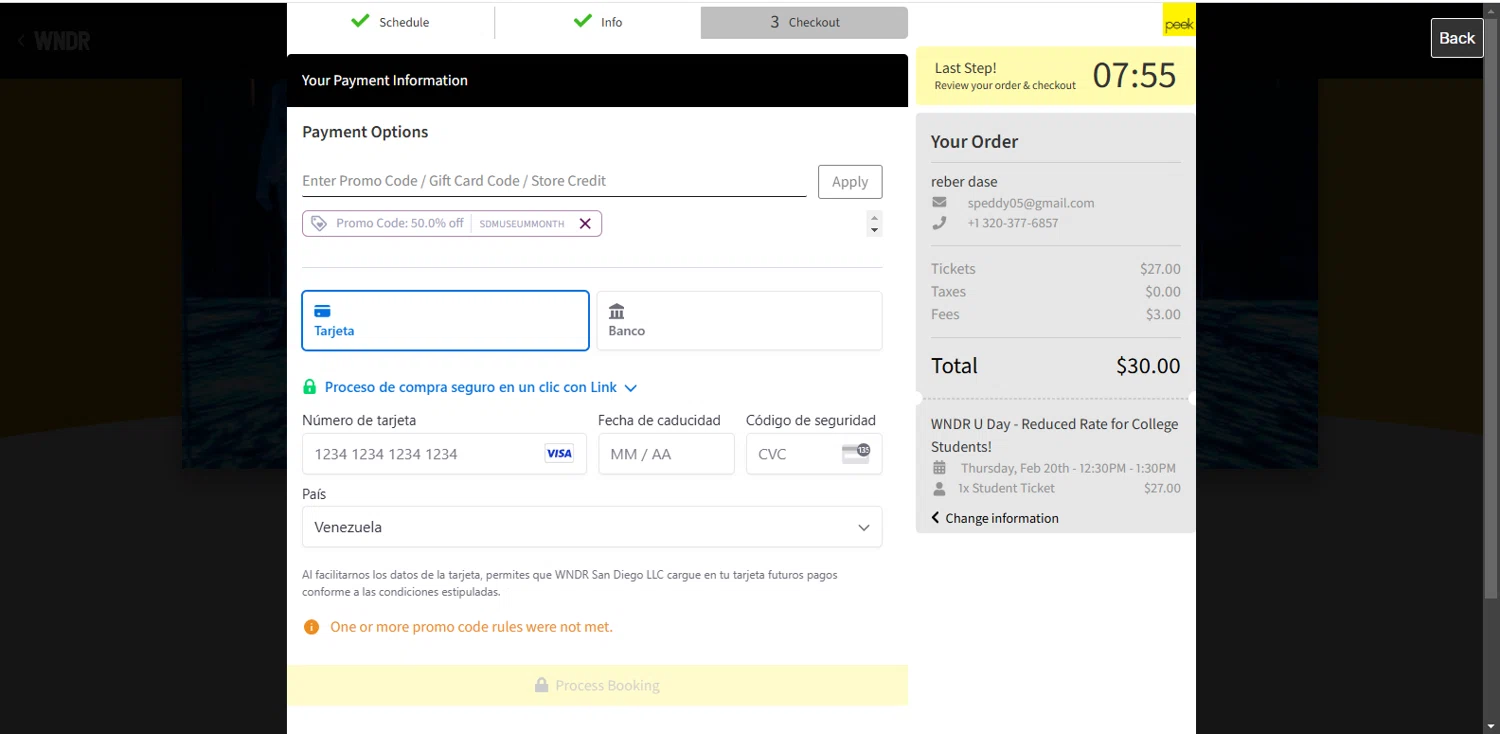Click the promo code tag icon
The image size is (1500, 734).
tap(319, 224)
